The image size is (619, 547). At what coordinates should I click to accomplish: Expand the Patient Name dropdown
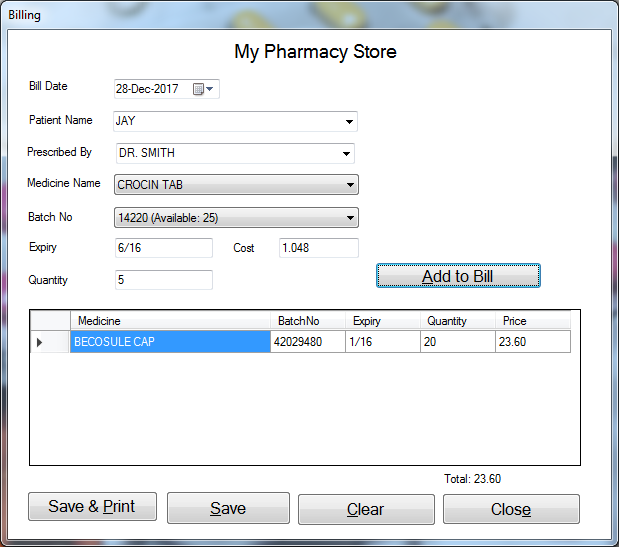349,122
